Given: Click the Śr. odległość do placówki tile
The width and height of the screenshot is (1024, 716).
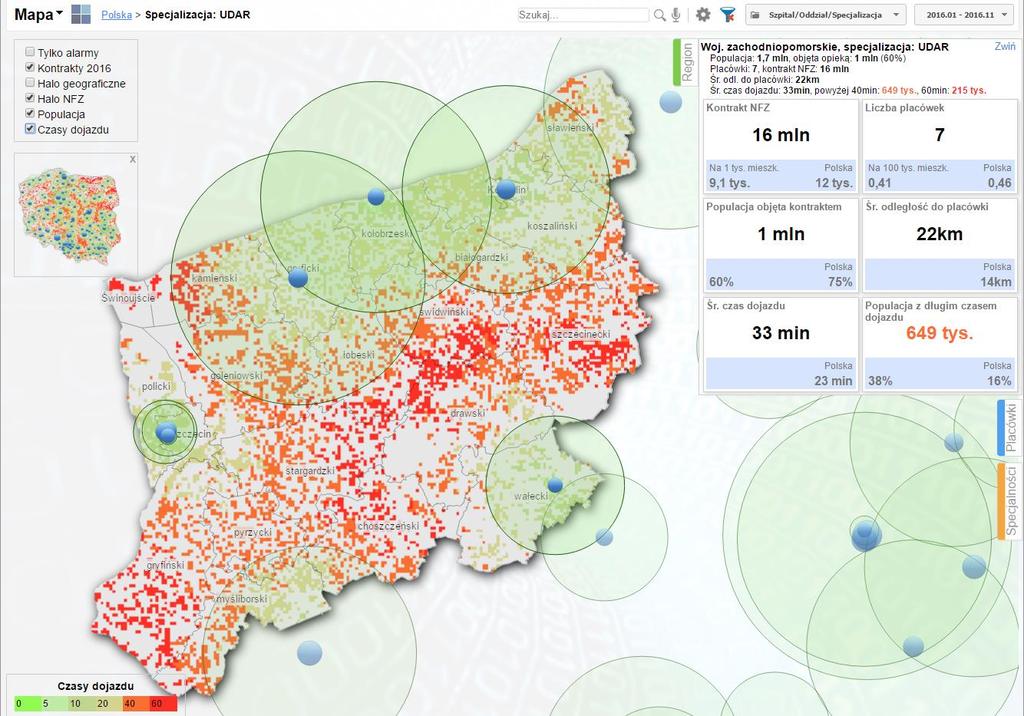Looking at the screenshot, I should 940,245.
